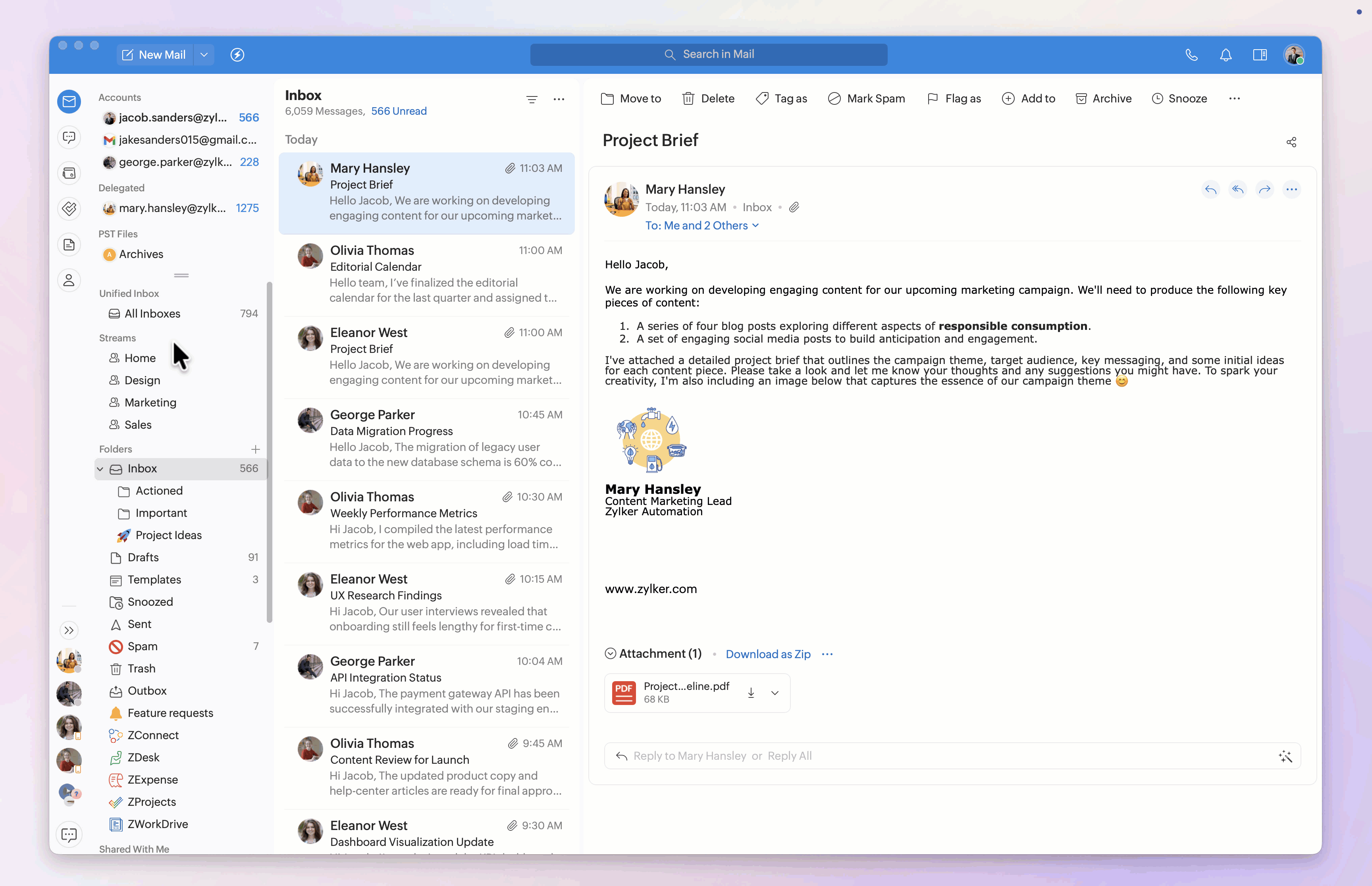
Task: Click the Forward arrow icon
Action: (1264, 189)
